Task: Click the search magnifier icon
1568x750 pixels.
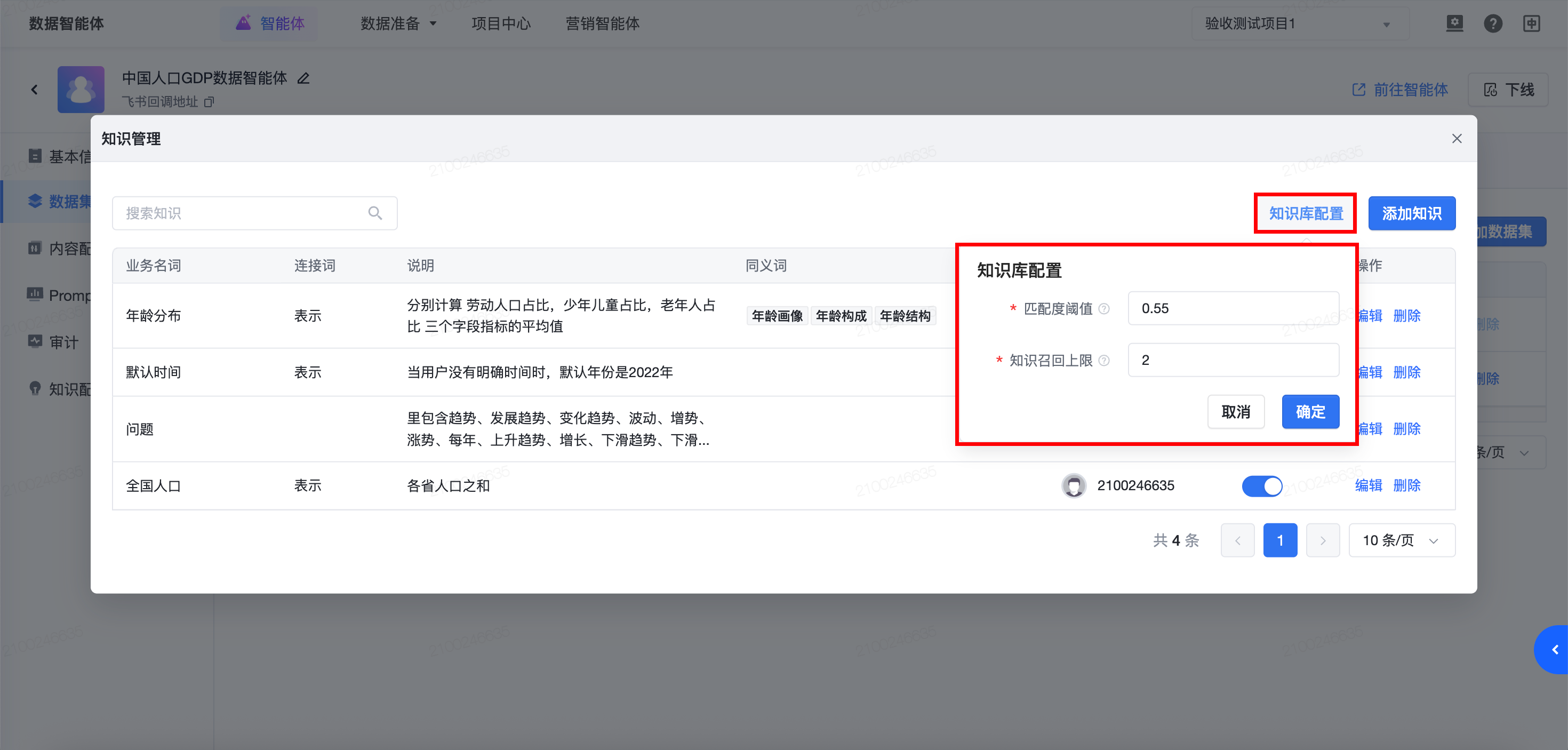Action: [375, 213]
